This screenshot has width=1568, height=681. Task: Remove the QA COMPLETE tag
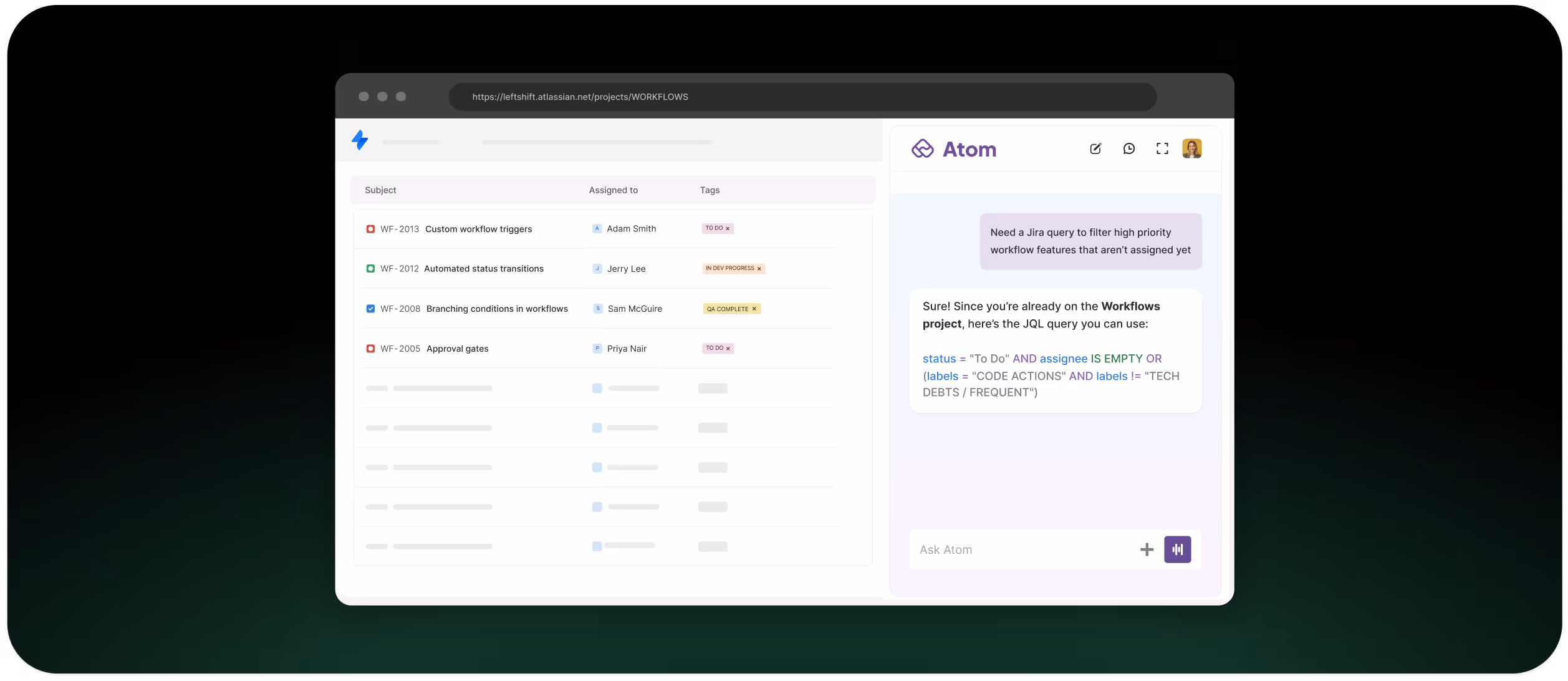click(x=754, y=309)
